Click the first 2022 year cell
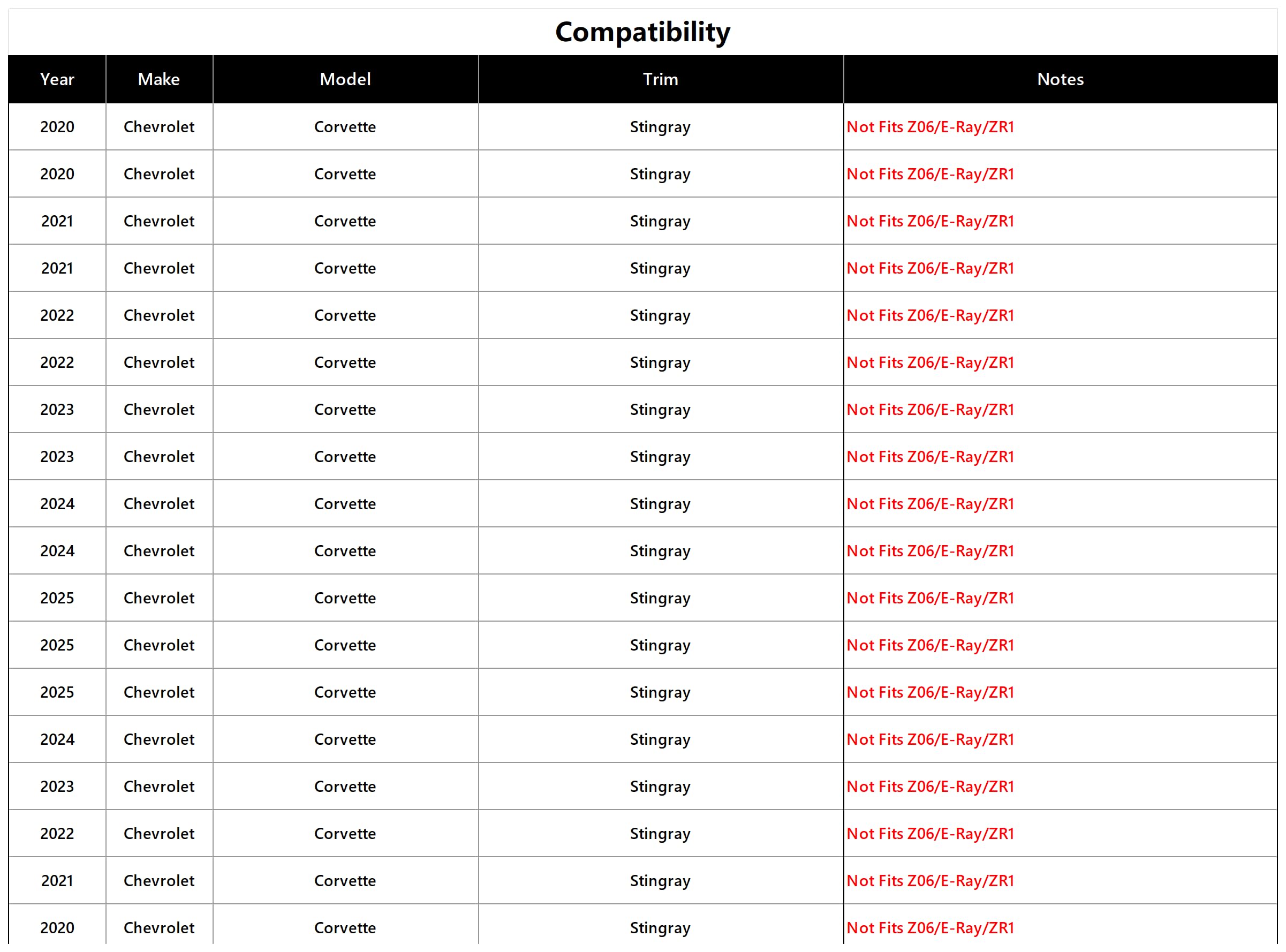 57,316
